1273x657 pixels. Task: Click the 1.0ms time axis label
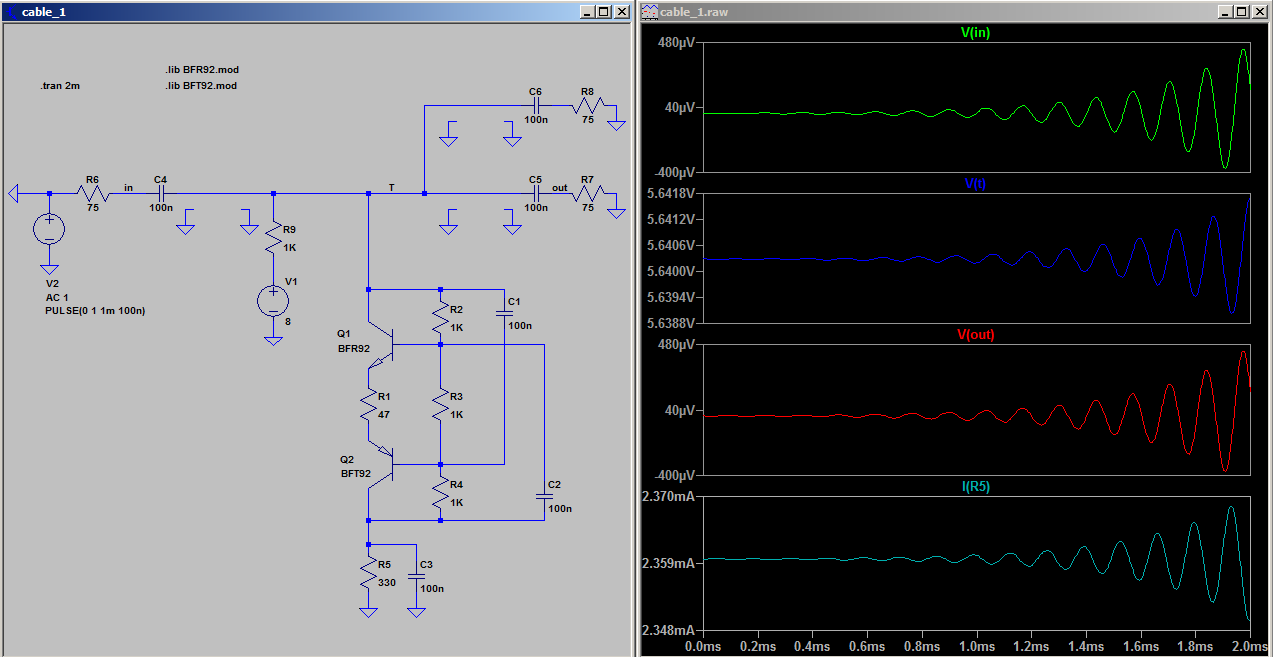pyautogui.click(x=976, y=647)
